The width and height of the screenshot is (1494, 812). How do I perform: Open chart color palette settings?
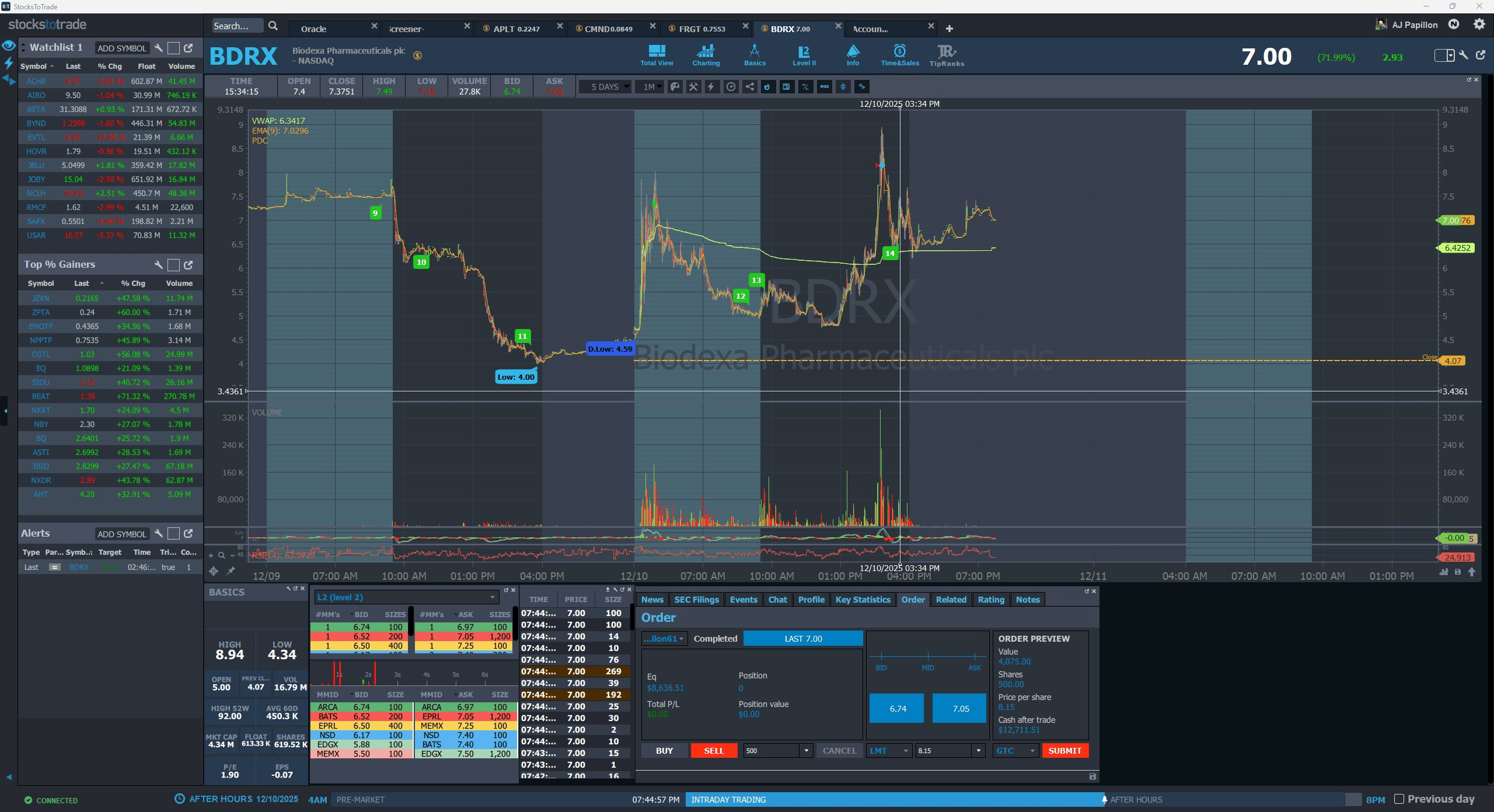pyautogui.click(x=675, y=87)
